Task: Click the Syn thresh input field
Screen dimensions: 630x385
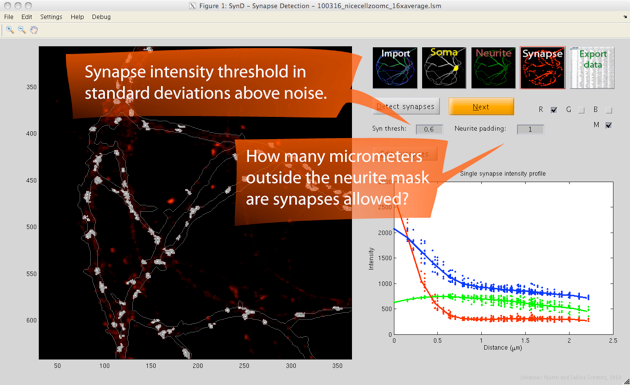Action: point(429,129)
